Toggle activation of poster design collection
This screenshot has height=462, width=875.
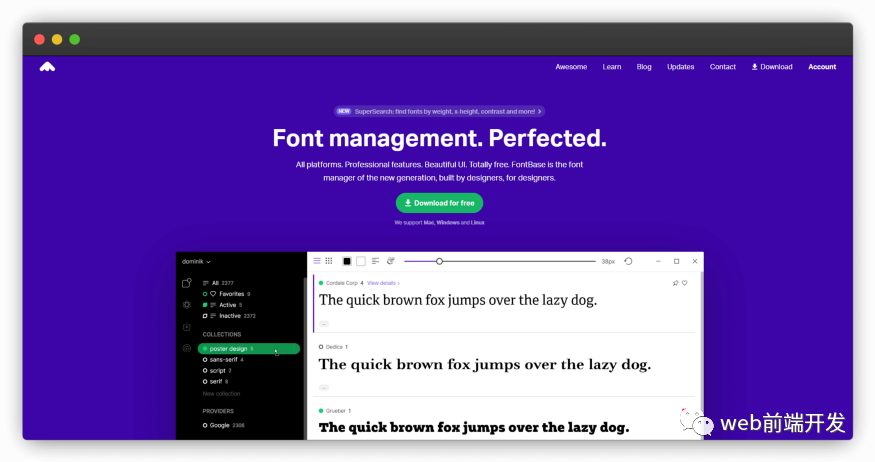(x=205, y=349)
